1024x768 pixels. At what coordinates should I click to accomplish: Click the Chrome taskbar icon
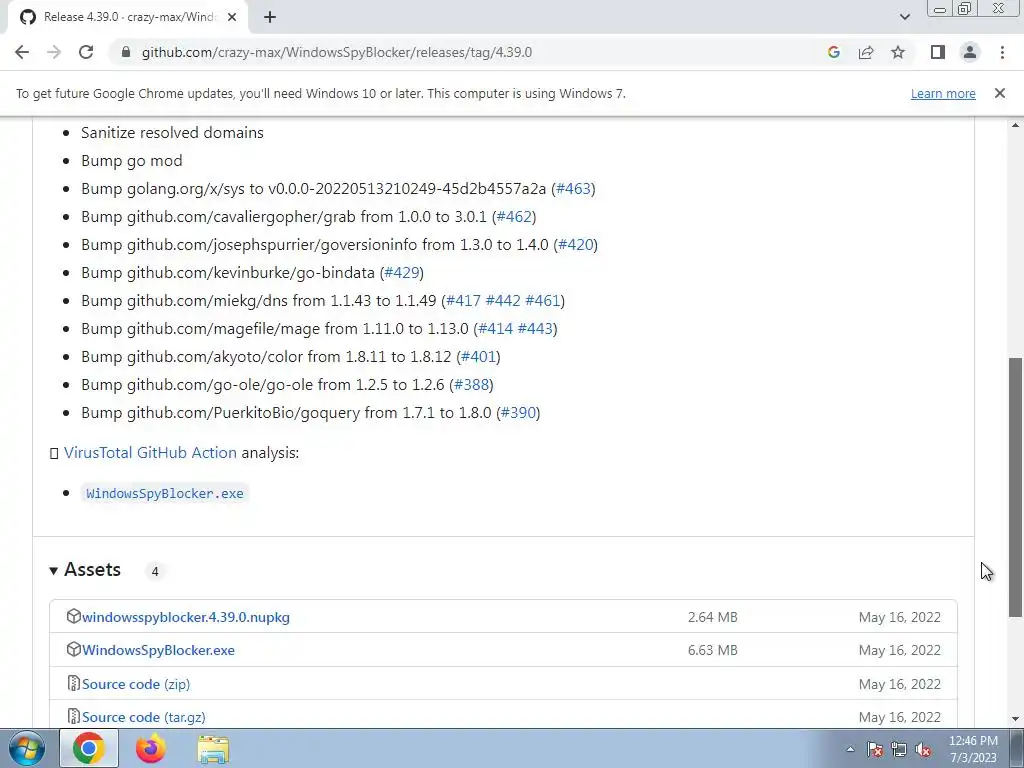tap(89, 748)
